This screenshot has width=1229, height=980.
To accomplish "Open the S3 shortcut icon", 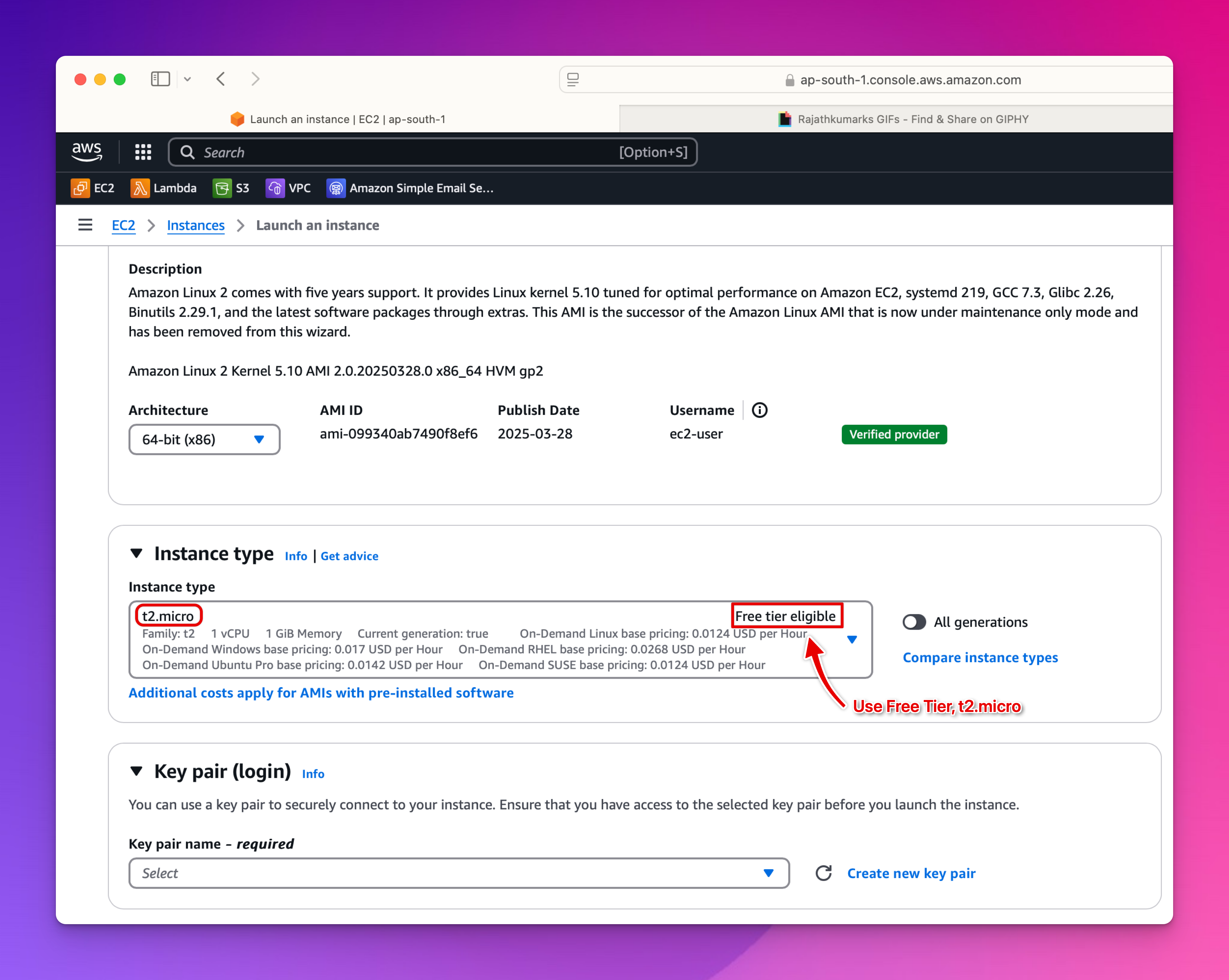I will coord(222,188).
